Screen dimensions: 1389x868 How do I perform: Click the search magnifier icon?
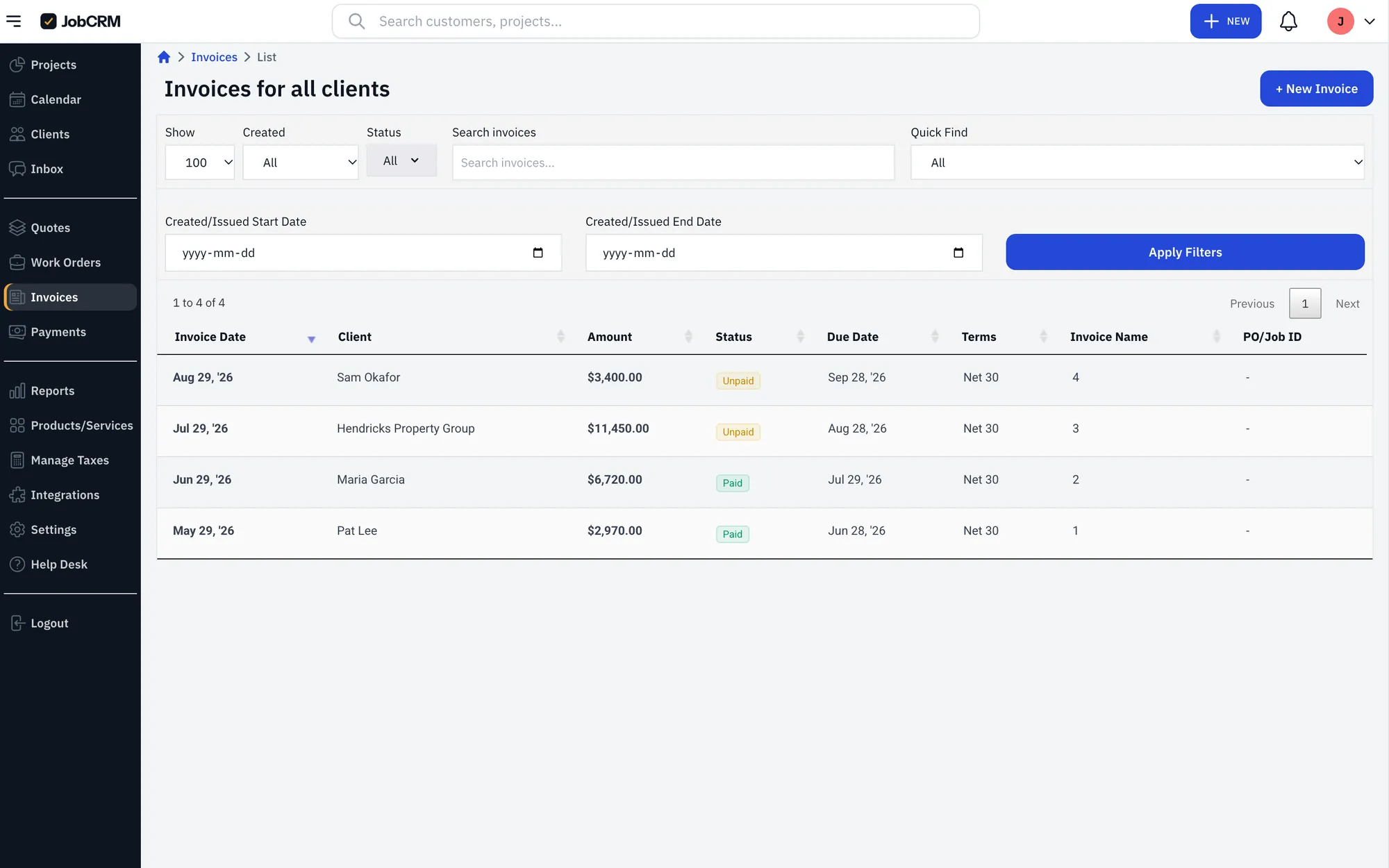[x=356, y=22]
